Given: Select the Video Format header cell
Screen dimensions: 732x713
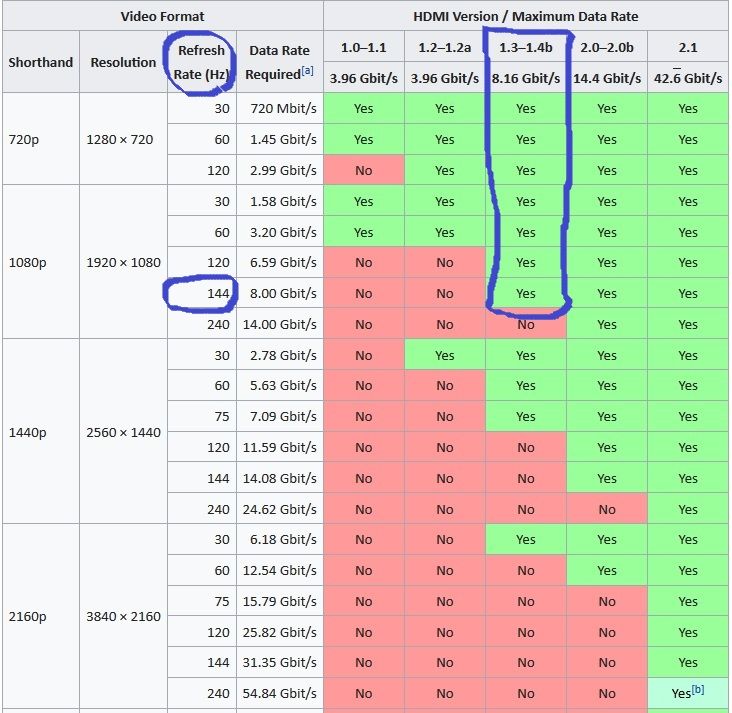Looking at the screenshot, I should point(161,16).
